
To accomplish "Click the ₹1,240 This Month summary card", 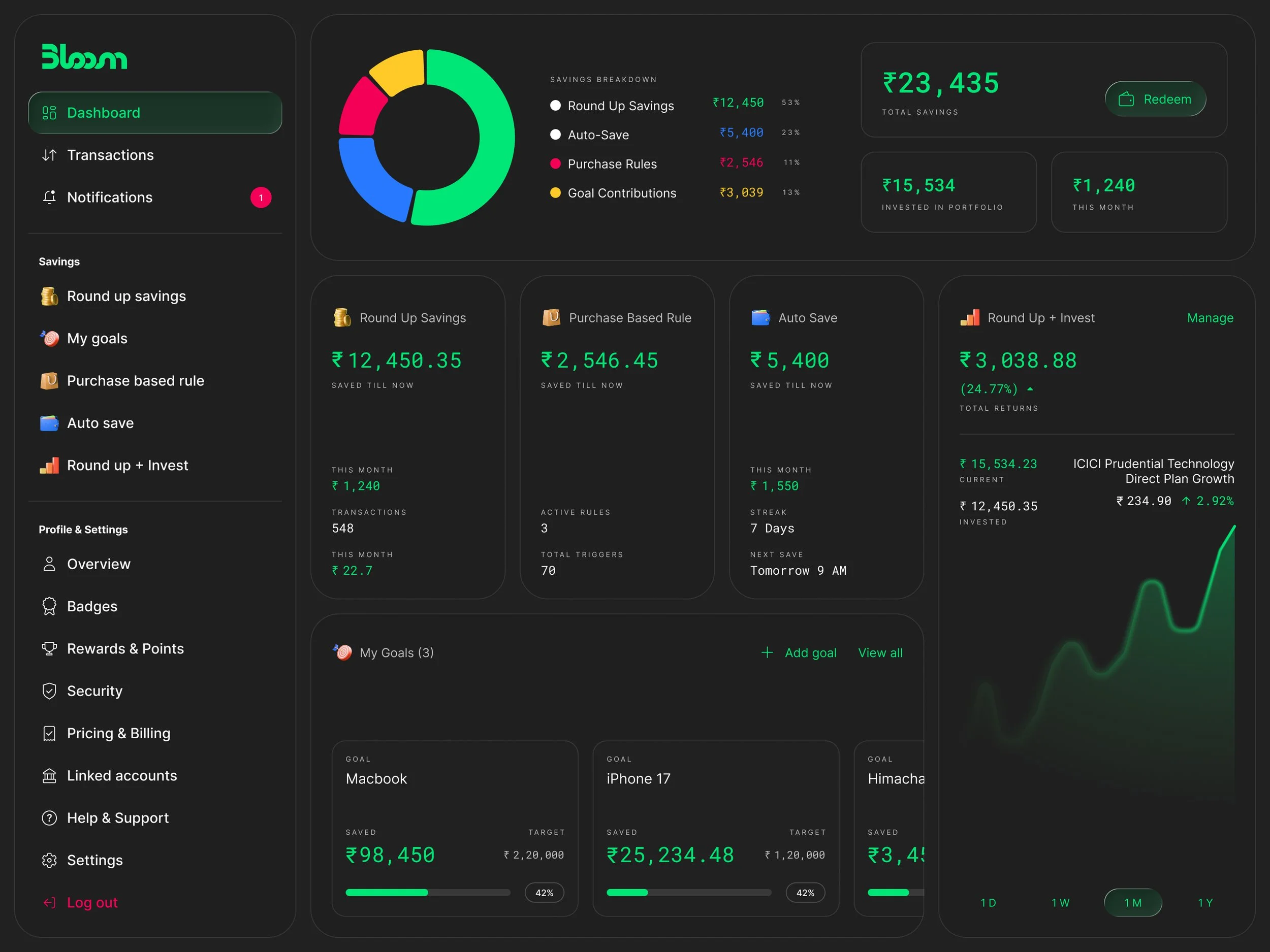I will (1139, 192).
